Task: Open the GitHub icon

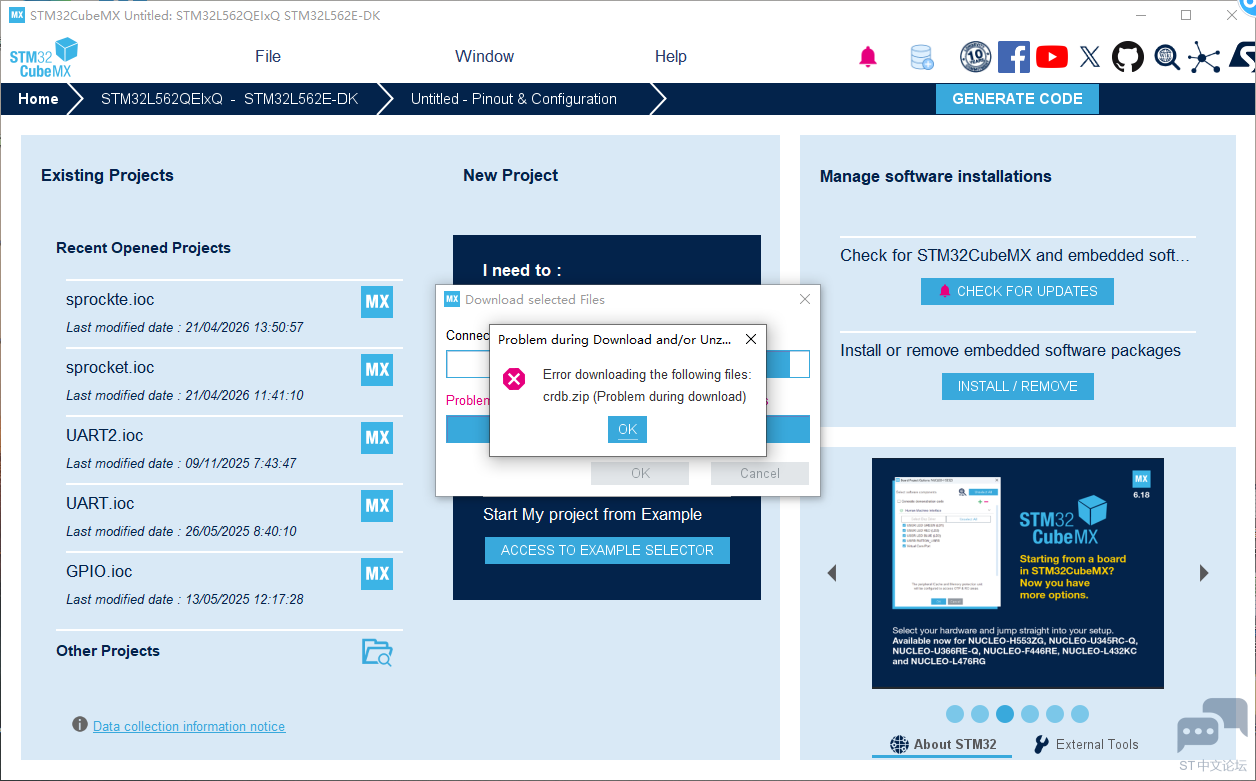Action: click(x=1128, y=56)
